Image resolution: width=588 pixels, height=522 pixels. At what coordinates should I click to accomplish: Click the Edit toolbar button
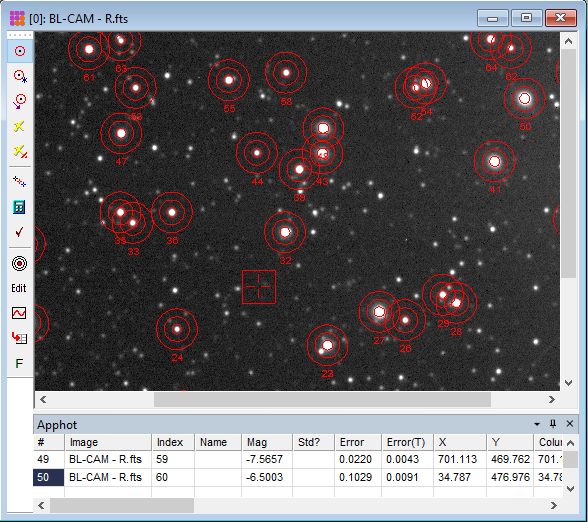pyautogui.click(x=19, y=288)
